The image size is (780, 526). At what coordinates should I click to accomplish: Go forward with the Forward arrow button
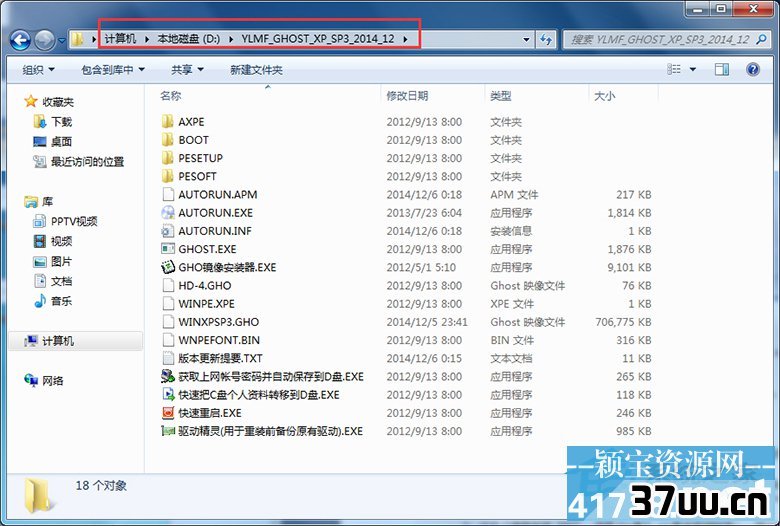(45, 40)
